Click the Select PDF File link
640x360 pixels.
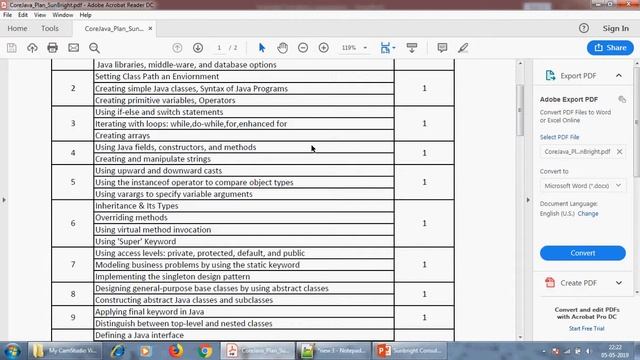[x=559, y=137]
